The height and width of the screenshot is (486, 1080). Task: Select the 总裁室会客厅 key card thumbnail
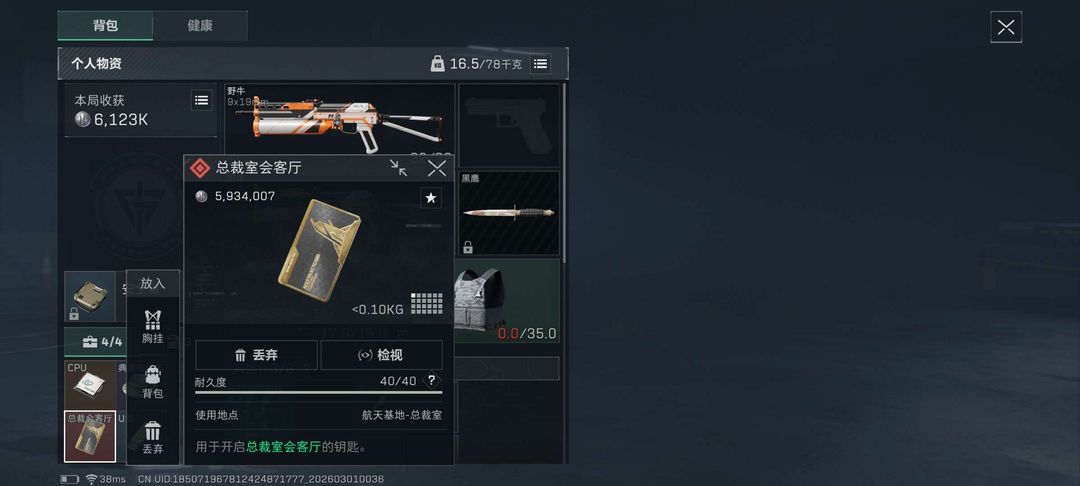[x=90, y=436]
